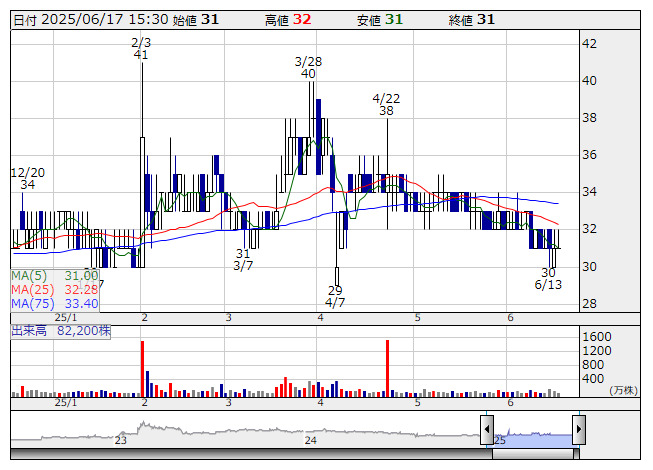This screenshot has height=470, width=653.
Task: Click the 高値 high price value 32
Action: click(302, 19)
